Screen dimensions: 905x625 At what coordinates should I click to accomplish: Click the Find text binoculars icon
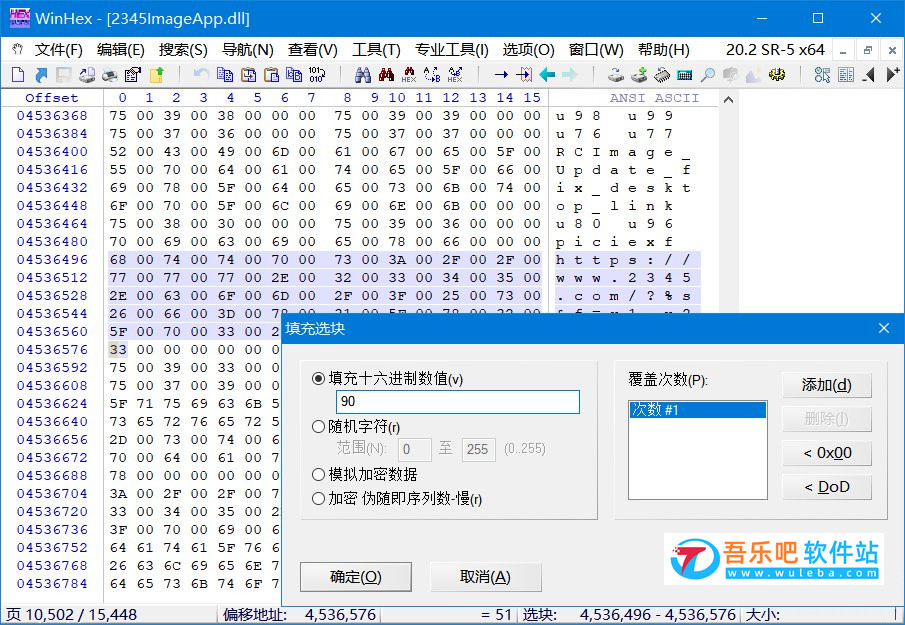click(x=363, y=74)
